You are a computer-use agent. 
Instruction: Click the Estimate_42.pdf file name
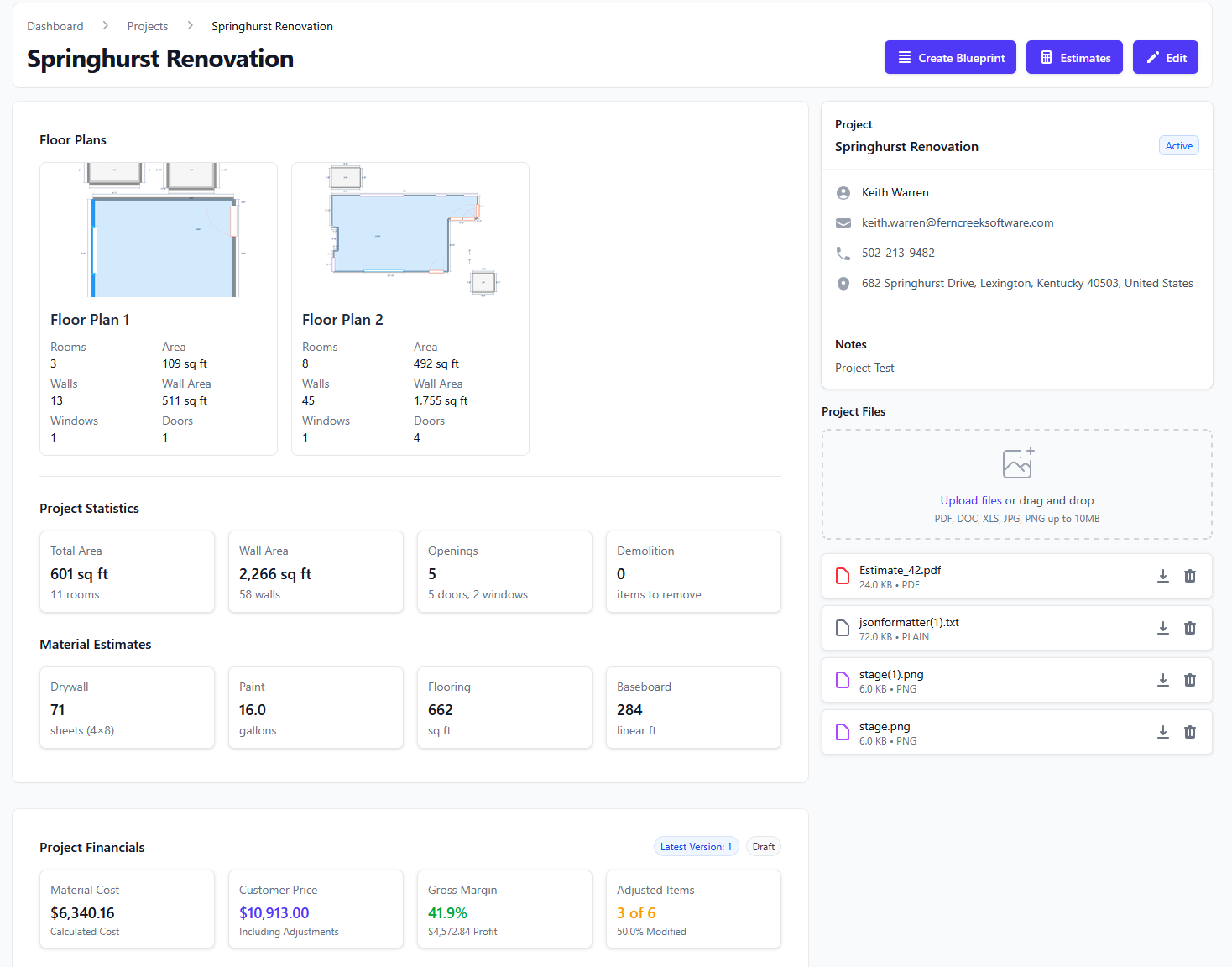900,570
